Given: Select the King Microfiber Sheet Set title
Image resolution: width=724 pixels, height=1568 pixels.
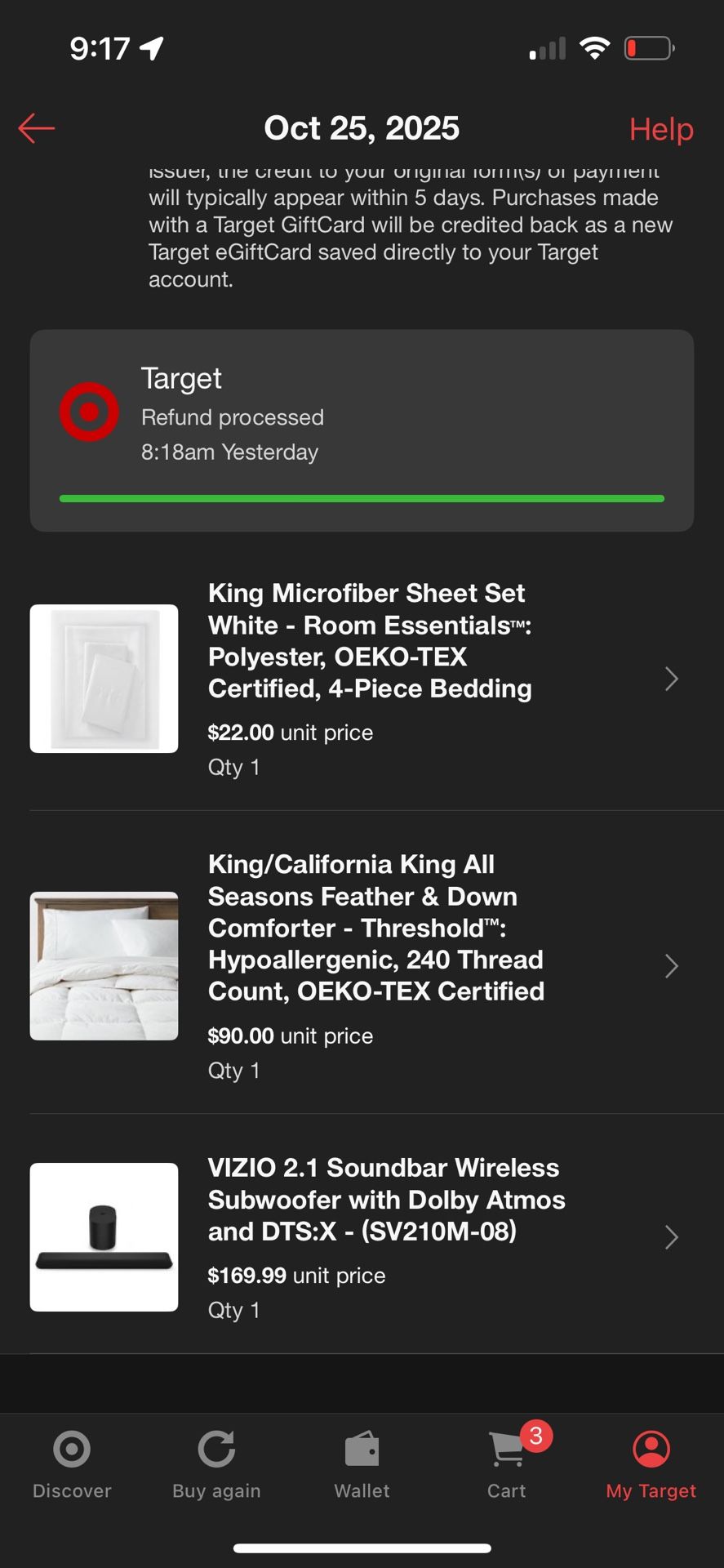Looking at the screenshot, I should [370, 641].
